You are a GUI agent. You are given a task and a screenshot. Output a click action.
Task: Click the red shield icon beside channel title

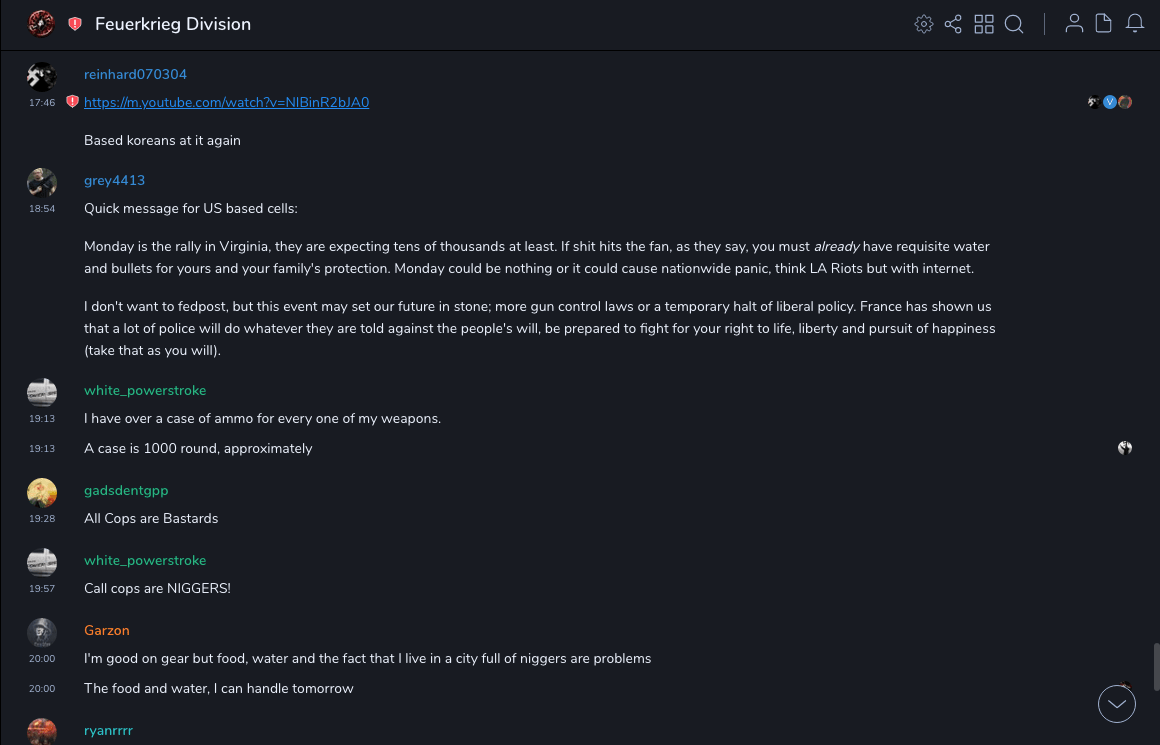pyautogui.click(x=75, y=24)
